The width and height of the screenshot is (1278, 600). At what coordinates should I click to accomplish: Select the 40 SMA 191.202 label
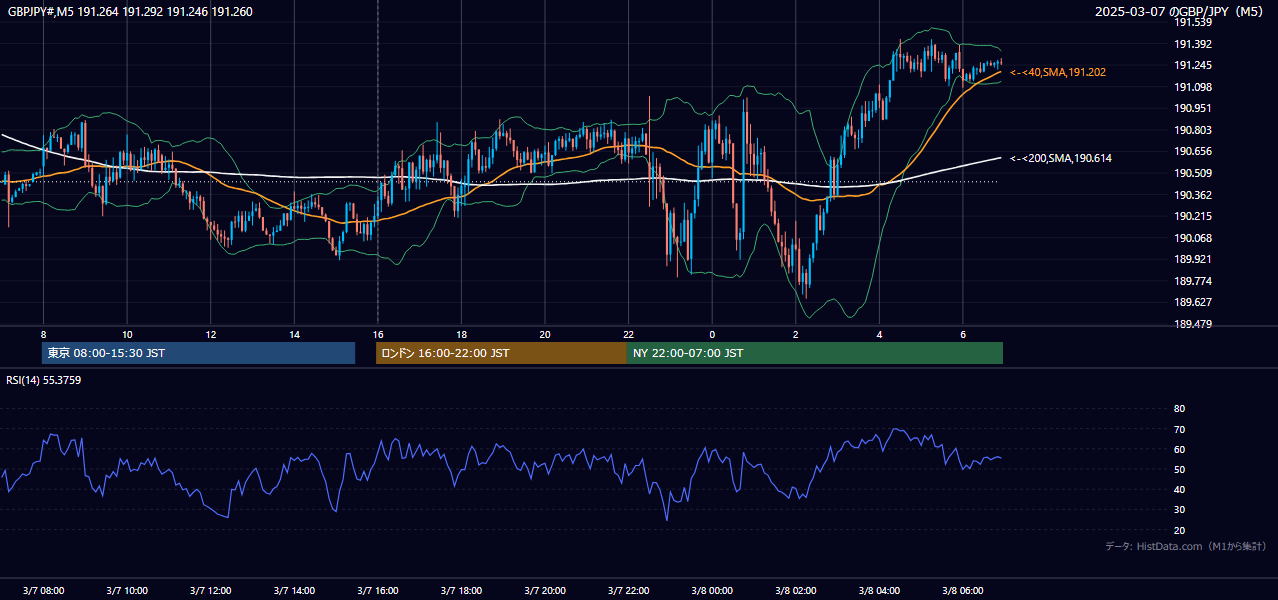point(1058,72)
